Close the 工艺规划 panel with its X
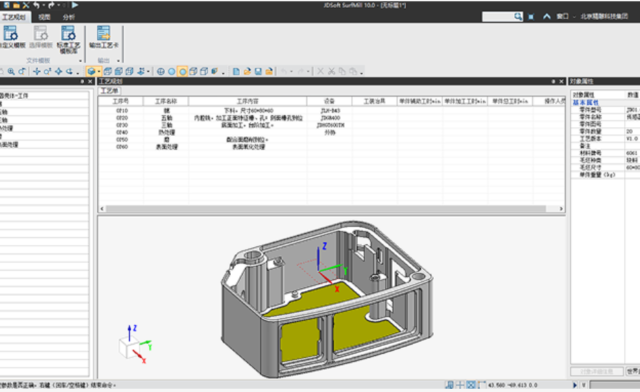Screen dimensions: 640x392 pyautogui.click(x=561, y=81)
